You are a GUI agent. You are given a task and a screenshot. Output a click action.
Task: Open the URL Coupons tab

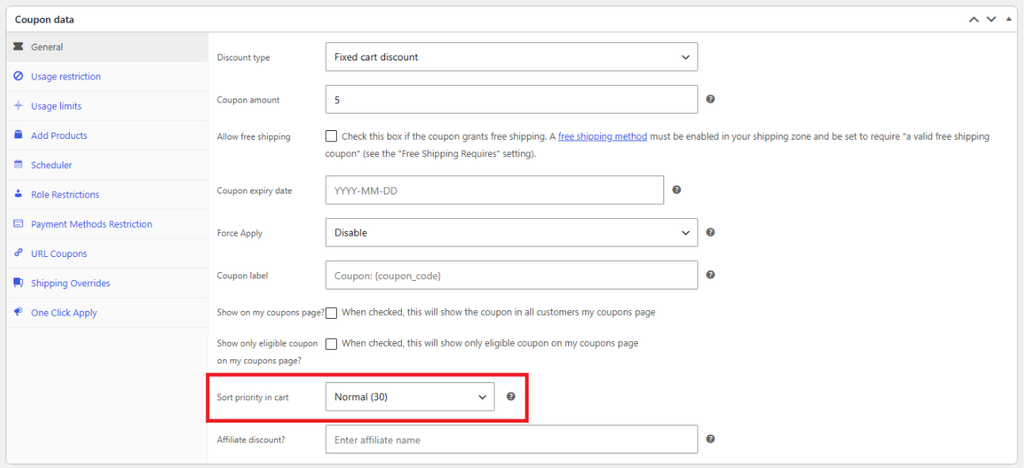point(106,253)
